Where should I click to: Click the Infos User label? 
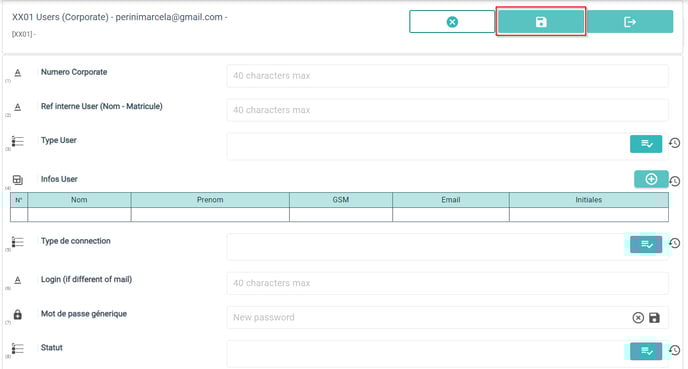(59, 179)
